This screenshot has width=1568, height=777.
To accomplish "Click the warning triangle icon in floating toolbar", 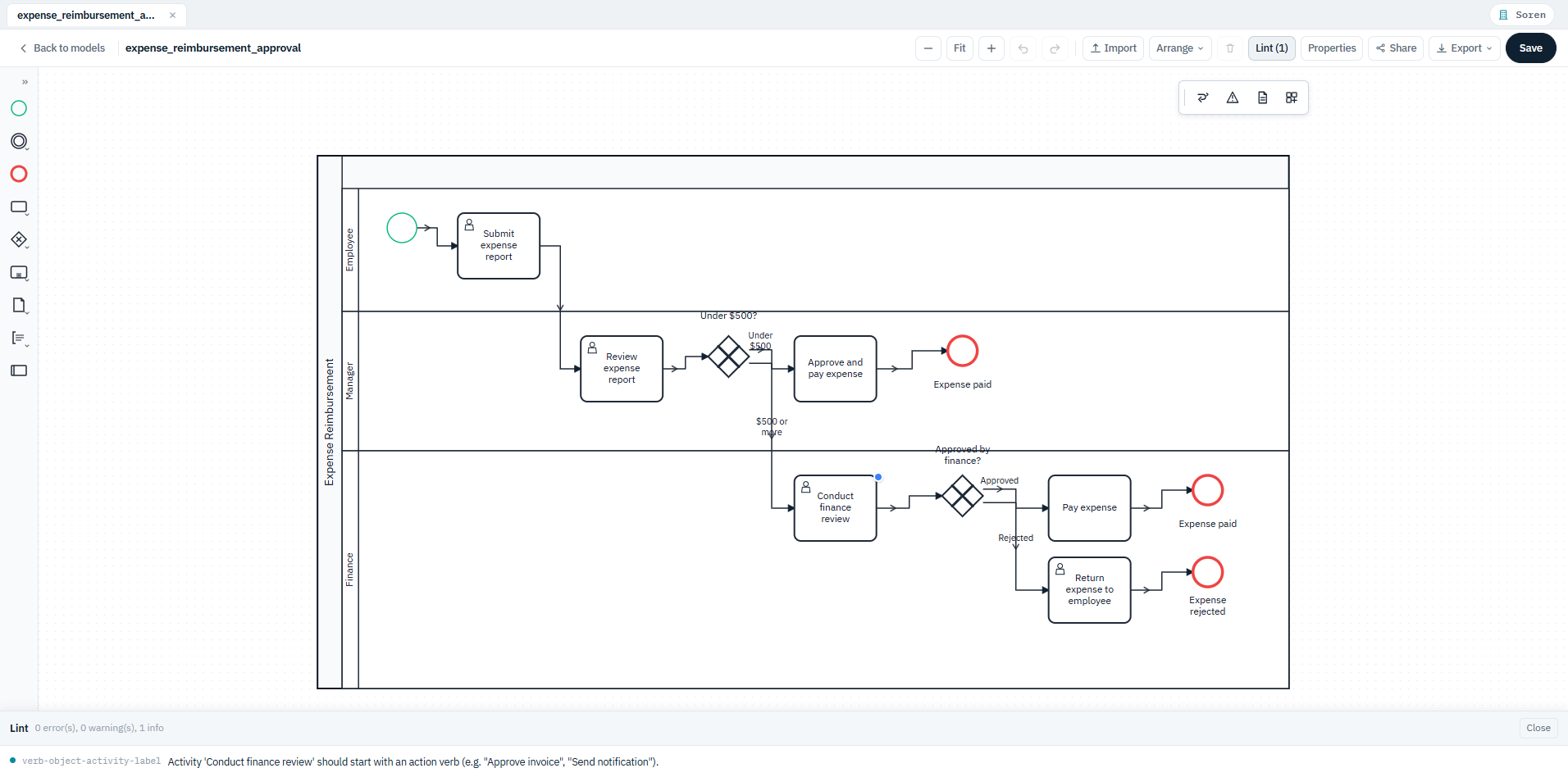I will tap(1233, 98).
